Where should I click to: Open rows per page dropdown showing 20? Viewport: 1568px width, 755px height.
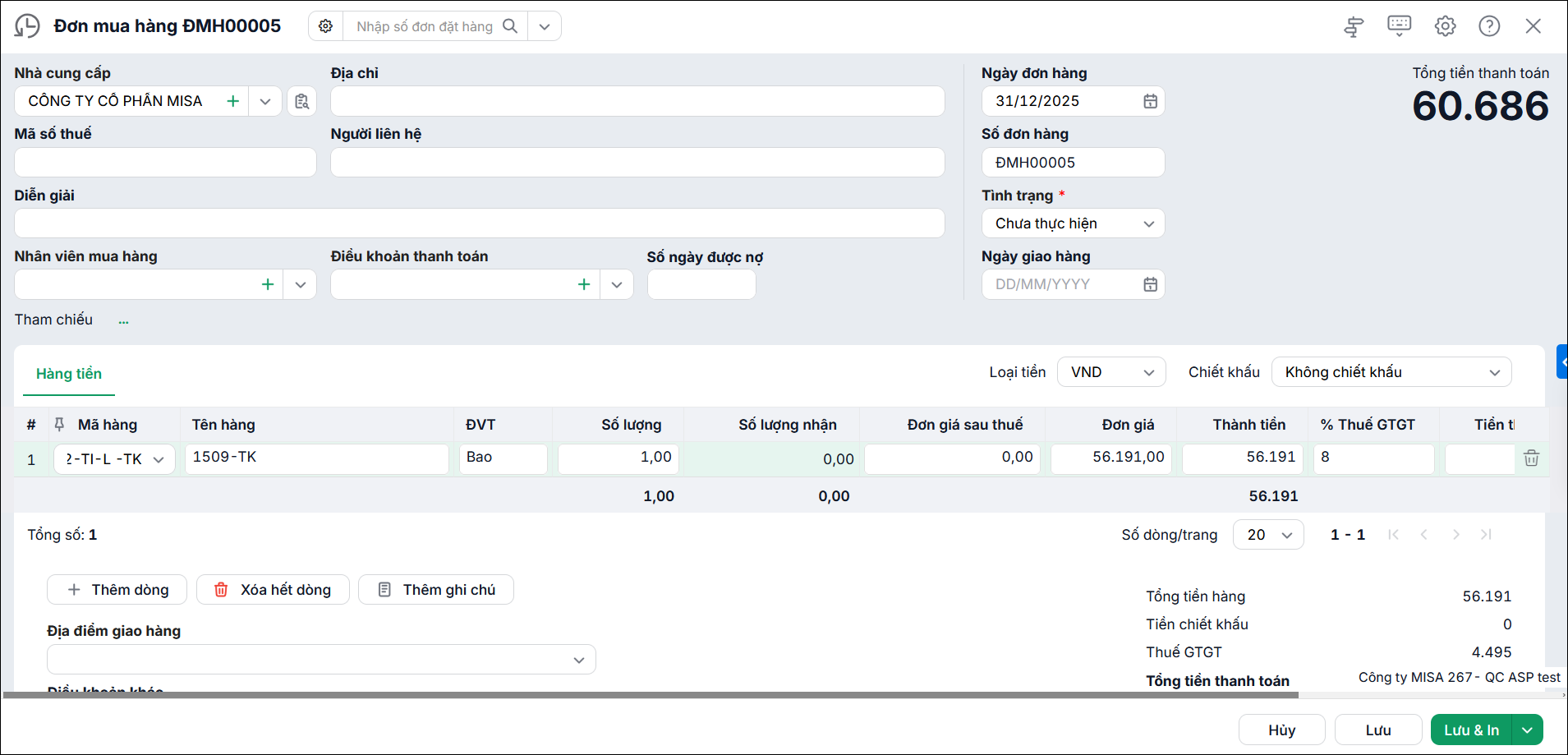pyautogui.click(x=1268, y=535)
